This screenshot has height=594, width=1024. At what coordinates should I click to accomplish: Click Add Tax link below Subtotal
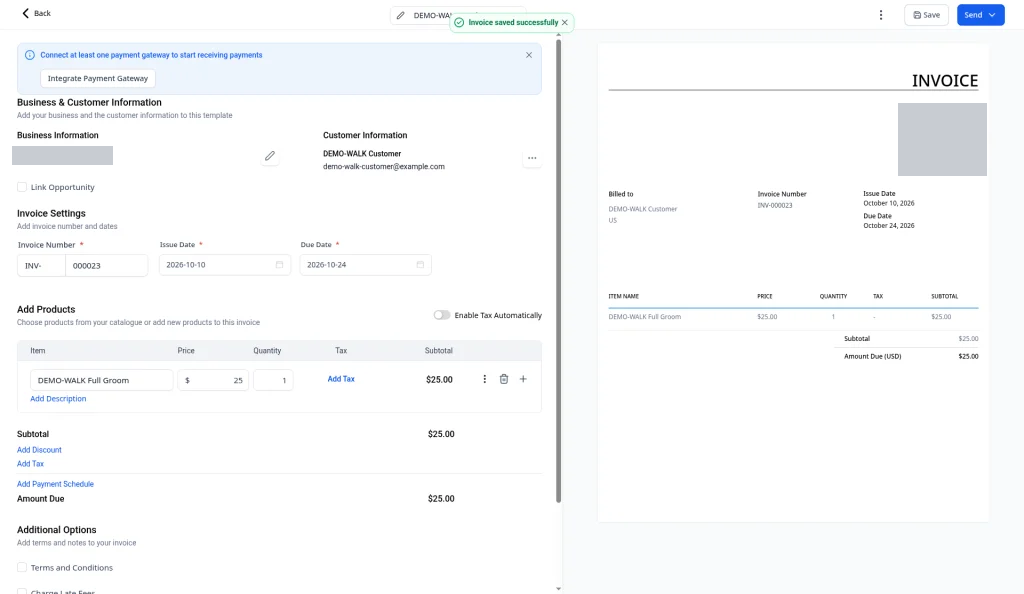click(30, 463)
